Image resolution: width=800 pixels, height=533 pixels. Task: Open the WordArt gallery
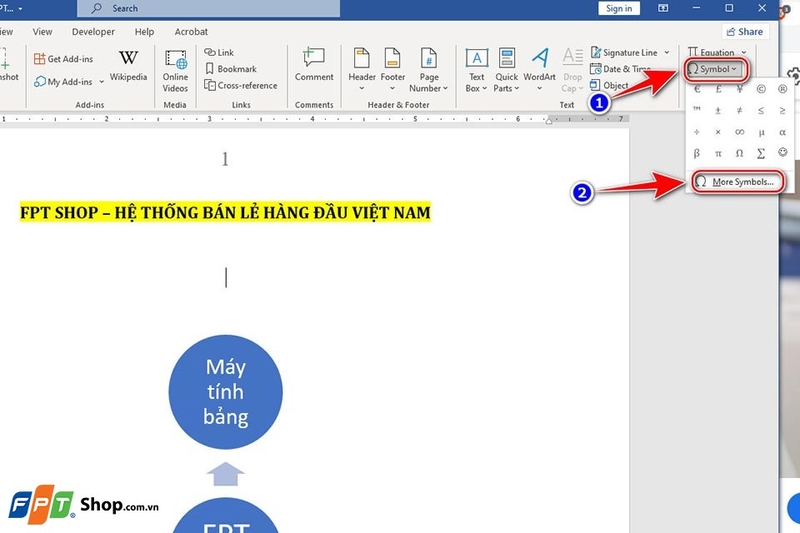539,70
